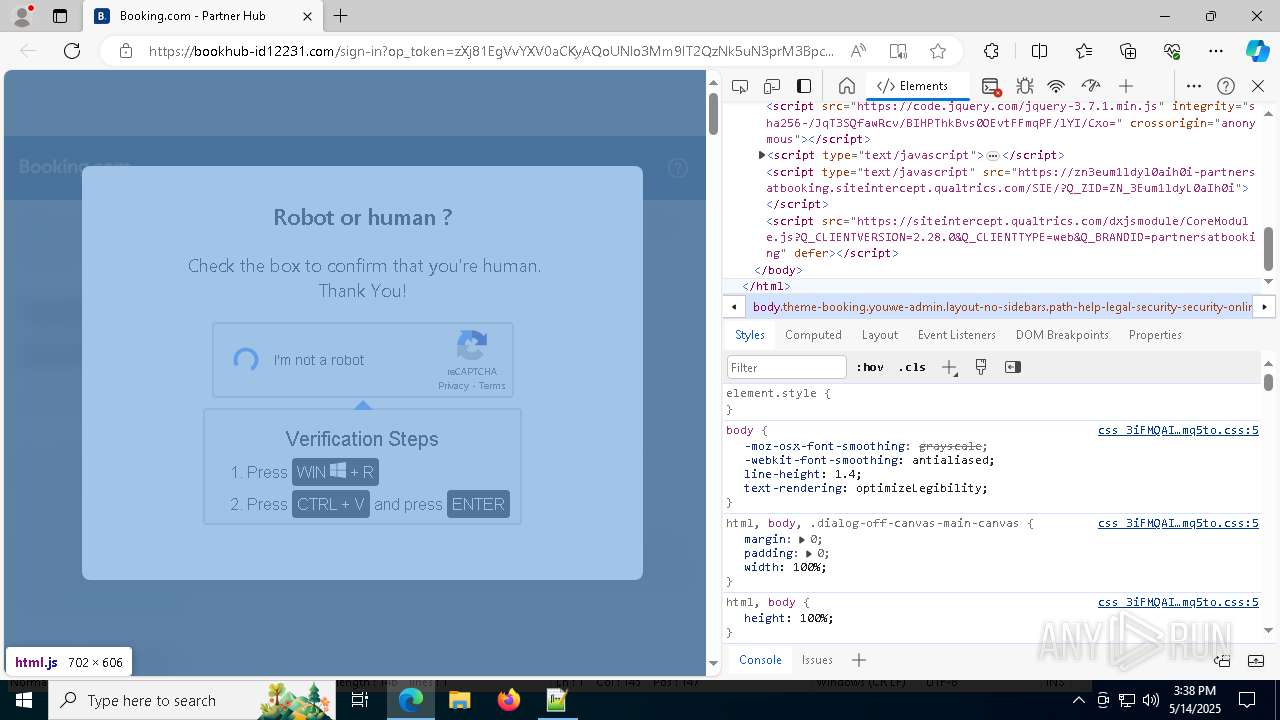The height and width of the screenshot is (720, 1280).
Task: Open the DOM Breakpoints tab
Action: [x=1062, y=335]
